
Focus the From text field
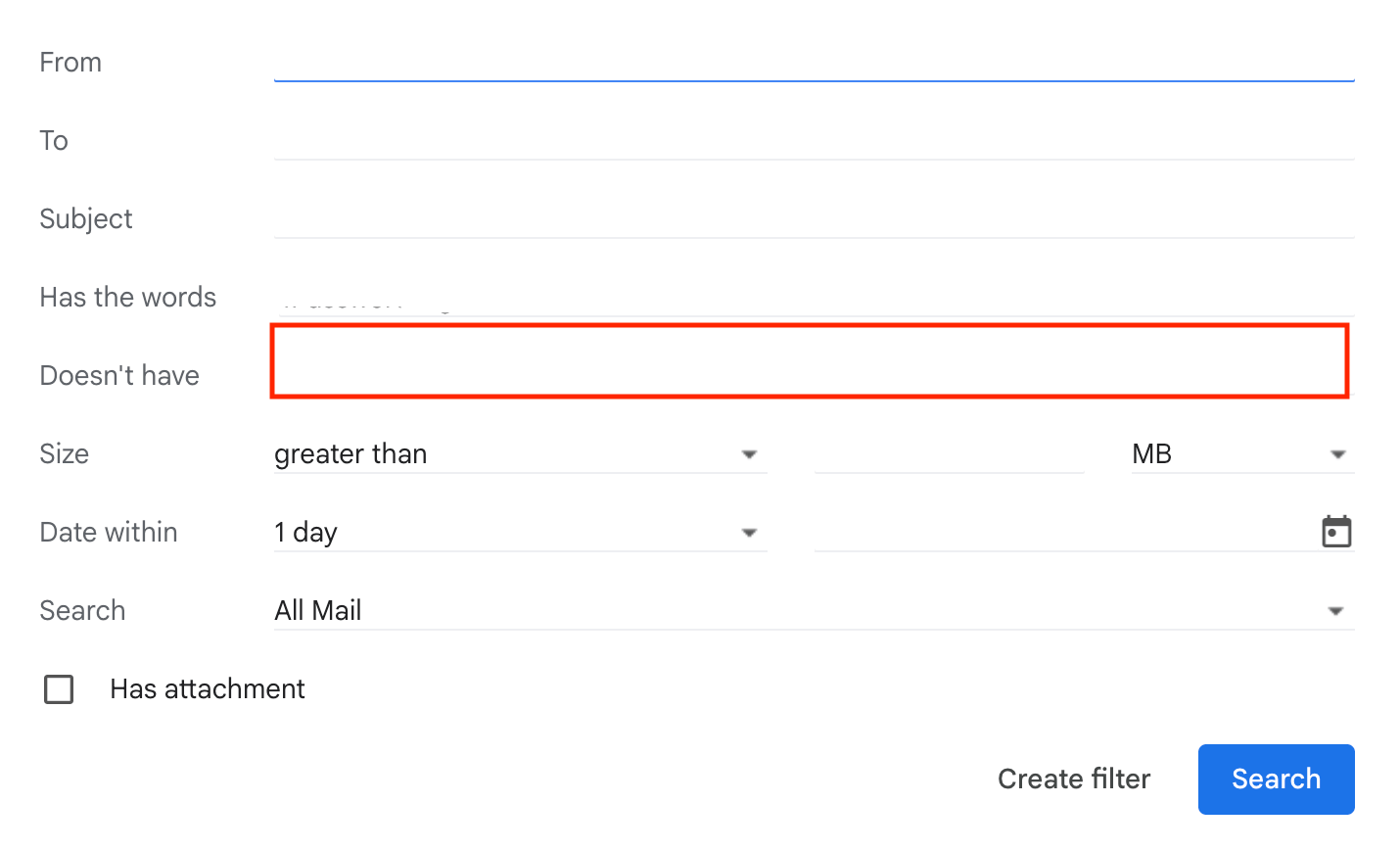click(x=814, y=61)
